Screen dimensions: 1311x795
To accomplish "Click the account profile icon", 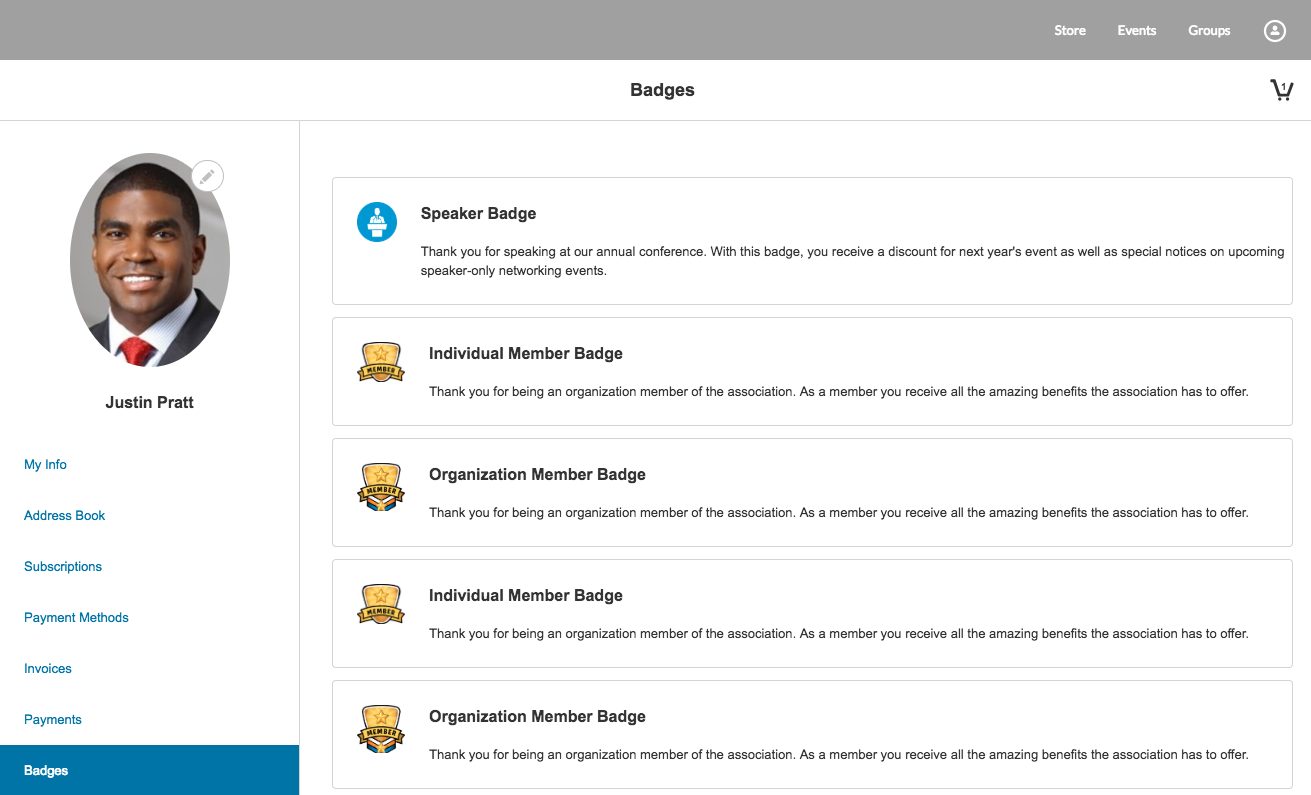I will pos(1274,30).
